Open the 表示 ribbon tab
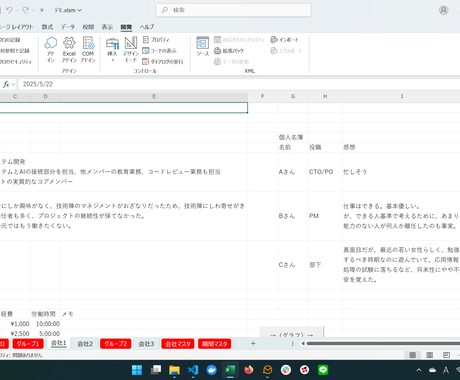The height and width of the screenshot is (380, 460). click(107, 27)
